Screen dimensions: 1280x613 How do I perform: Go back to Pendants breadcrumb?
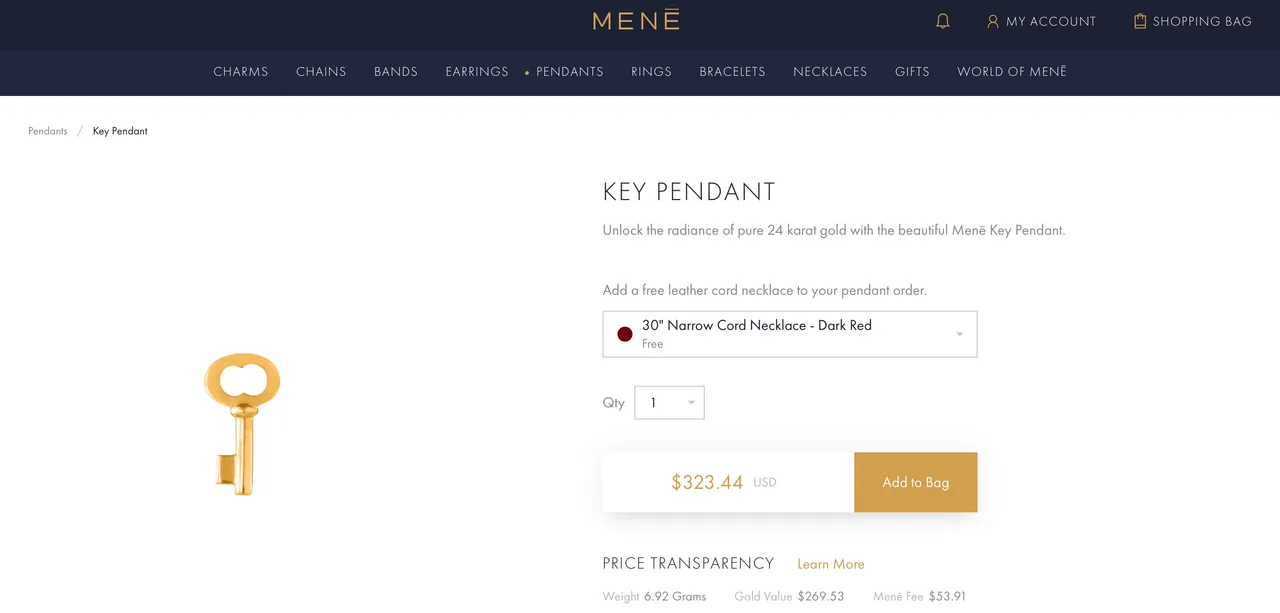[x=48, y=131]
